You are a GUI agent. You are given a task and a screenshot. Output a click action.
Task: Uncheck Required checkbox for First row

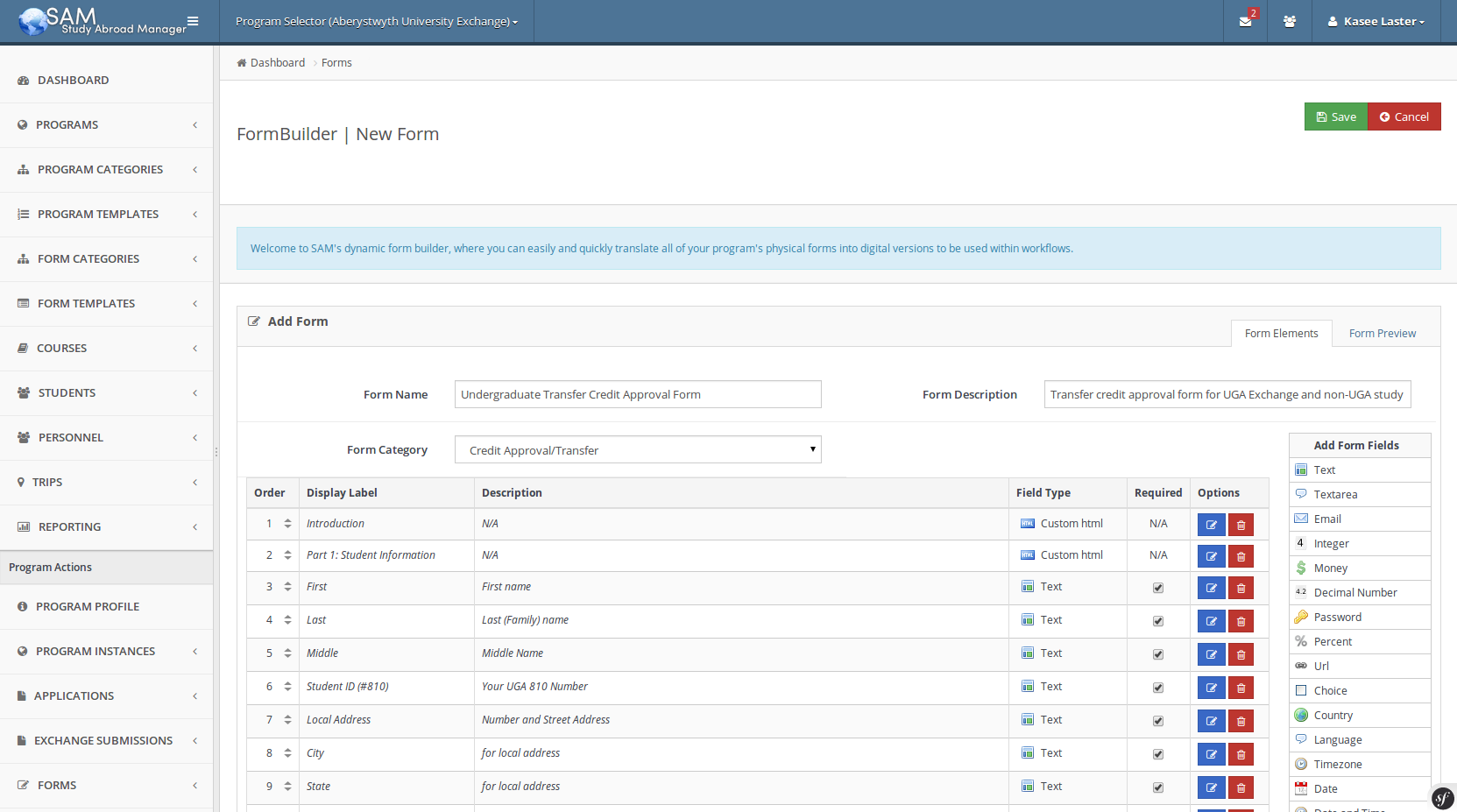[x=1158, y=588]
